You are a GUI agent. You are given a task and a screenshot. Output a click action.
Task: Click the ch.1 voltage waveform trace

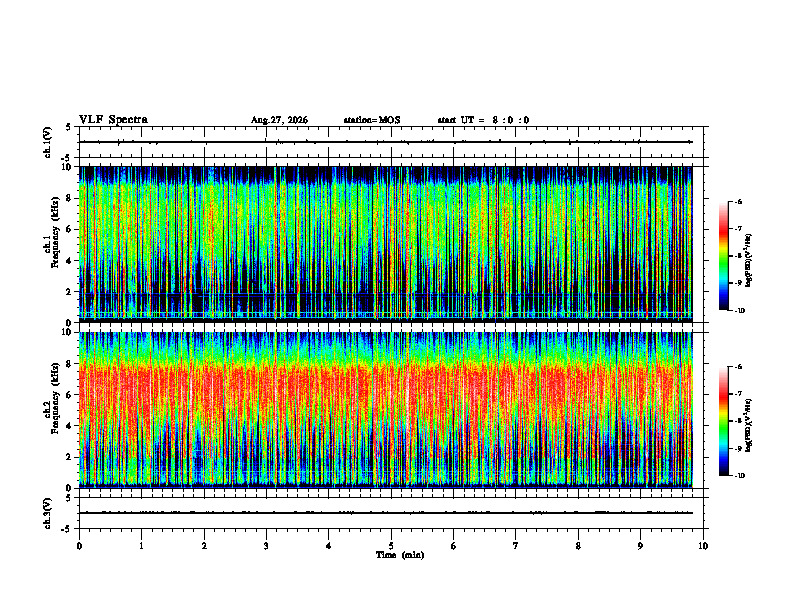click(x=385, y=142)
